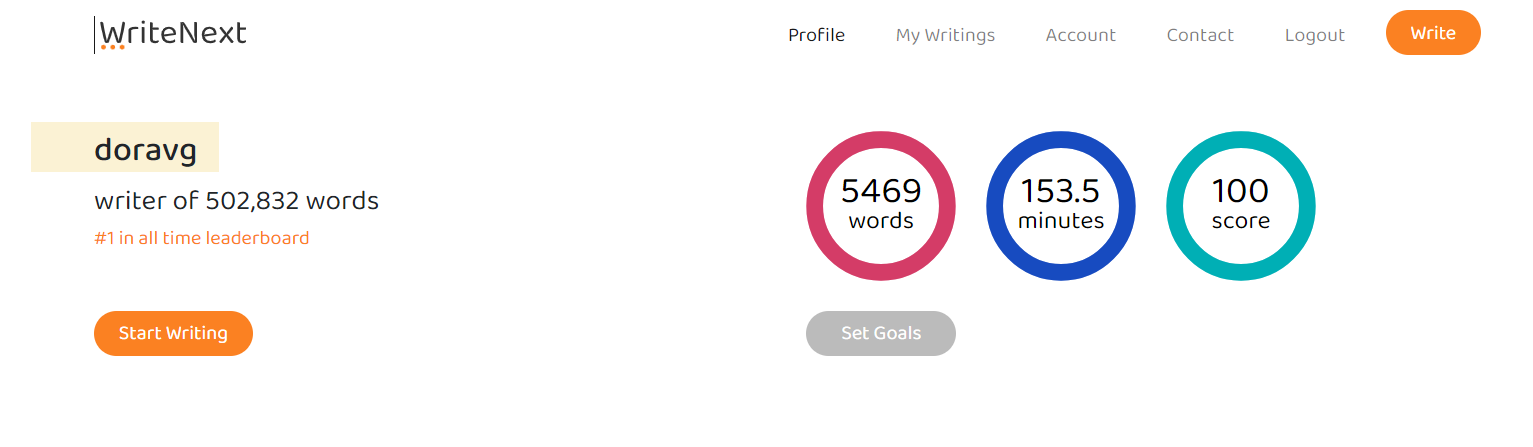
Task: Open the Profile page
Action: tap(816, 35)
